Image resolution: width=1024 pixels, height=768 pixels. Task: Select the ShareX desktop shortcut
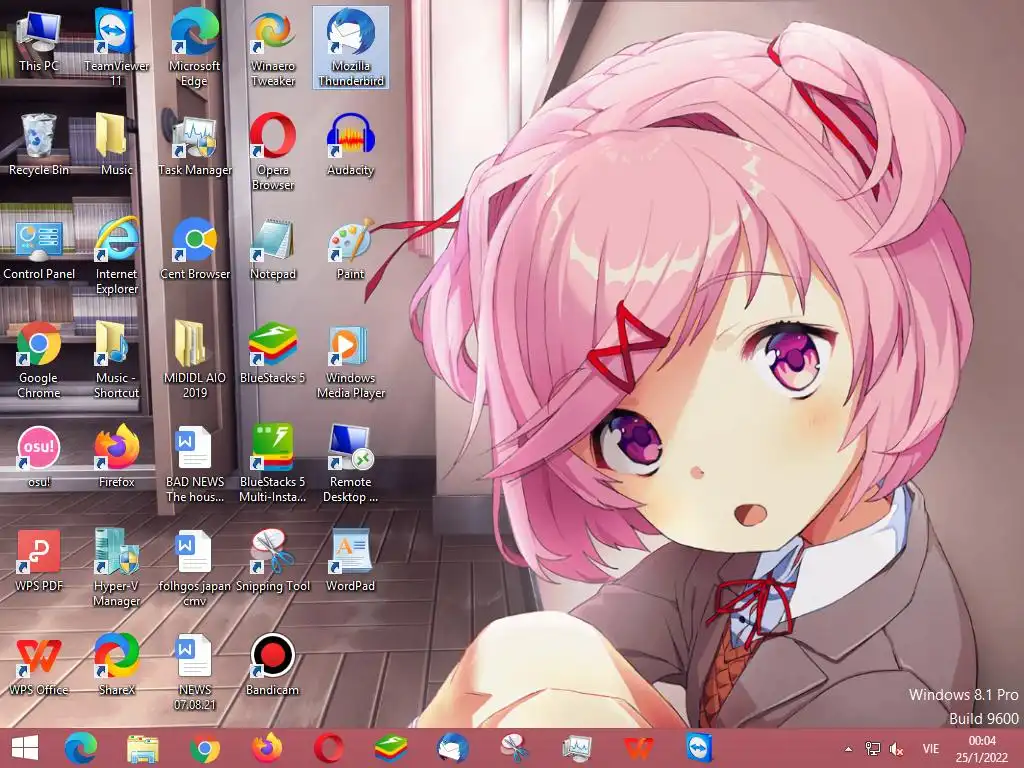pos(116,665)
